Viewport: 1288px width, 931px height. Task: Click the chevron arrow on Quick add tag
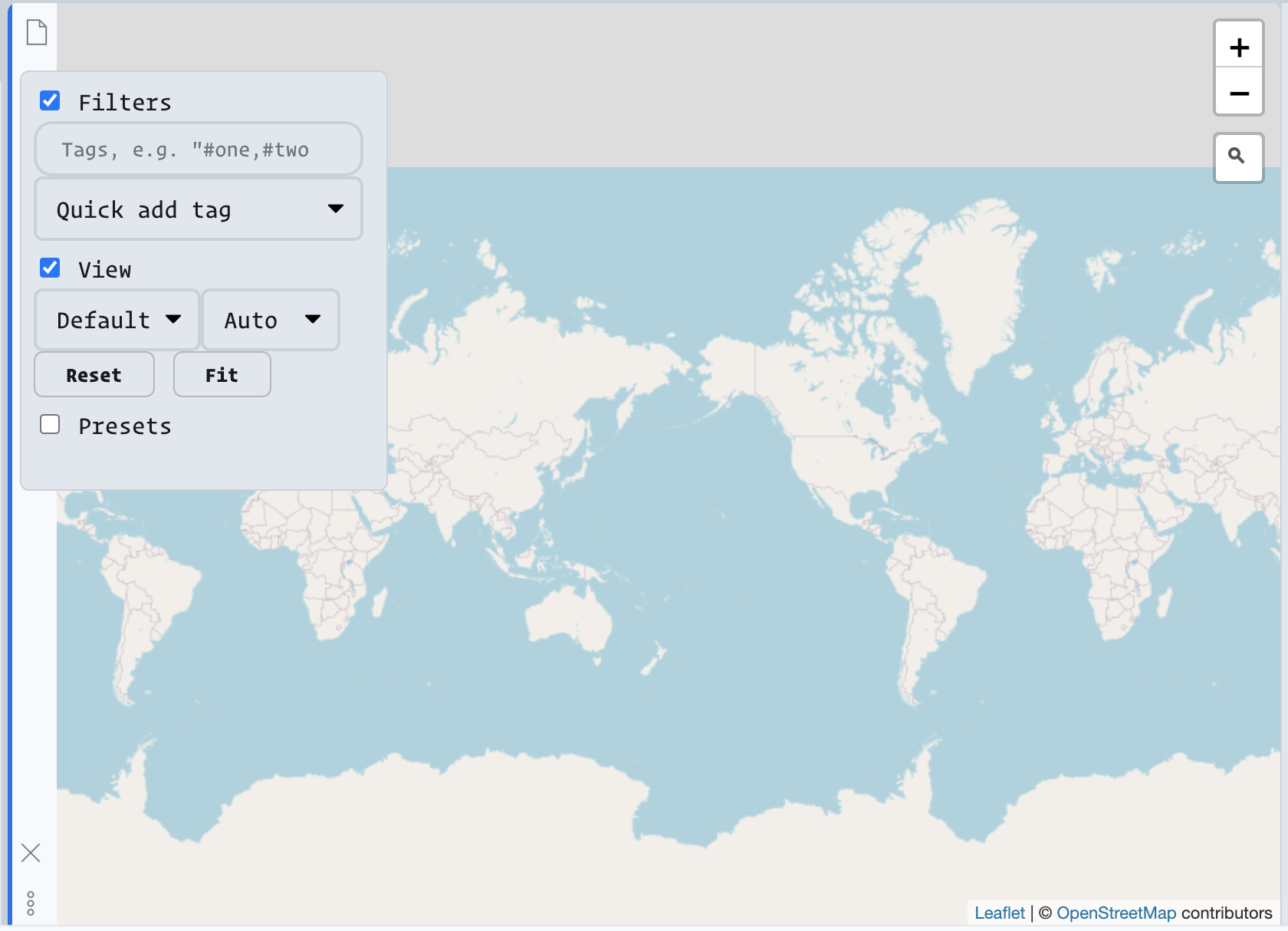click(336, 208)
